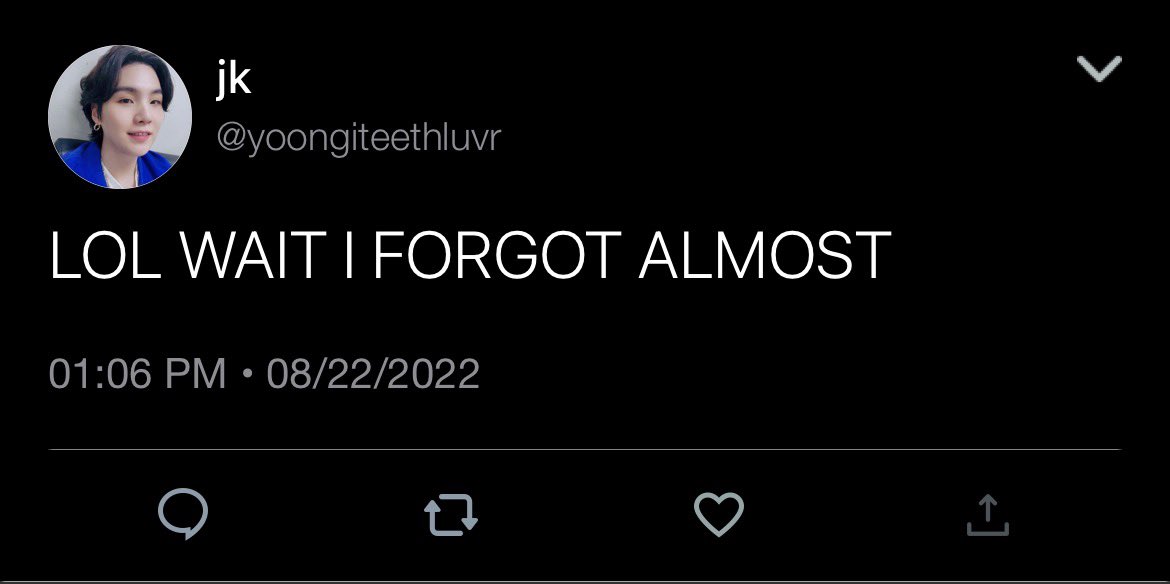Screen dimensions: 1170x584
Task: Retweet this post using the arrows icon
Action: [451, 517]
